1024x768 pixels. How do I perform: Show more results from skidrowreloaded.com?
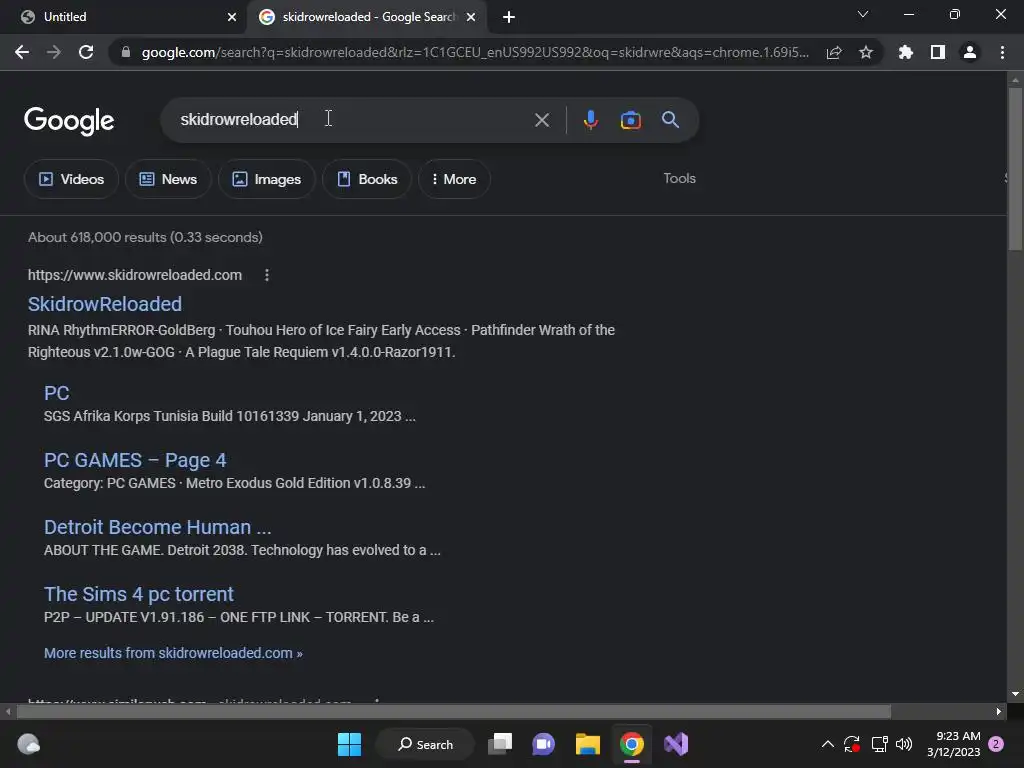tap(173, 653)
